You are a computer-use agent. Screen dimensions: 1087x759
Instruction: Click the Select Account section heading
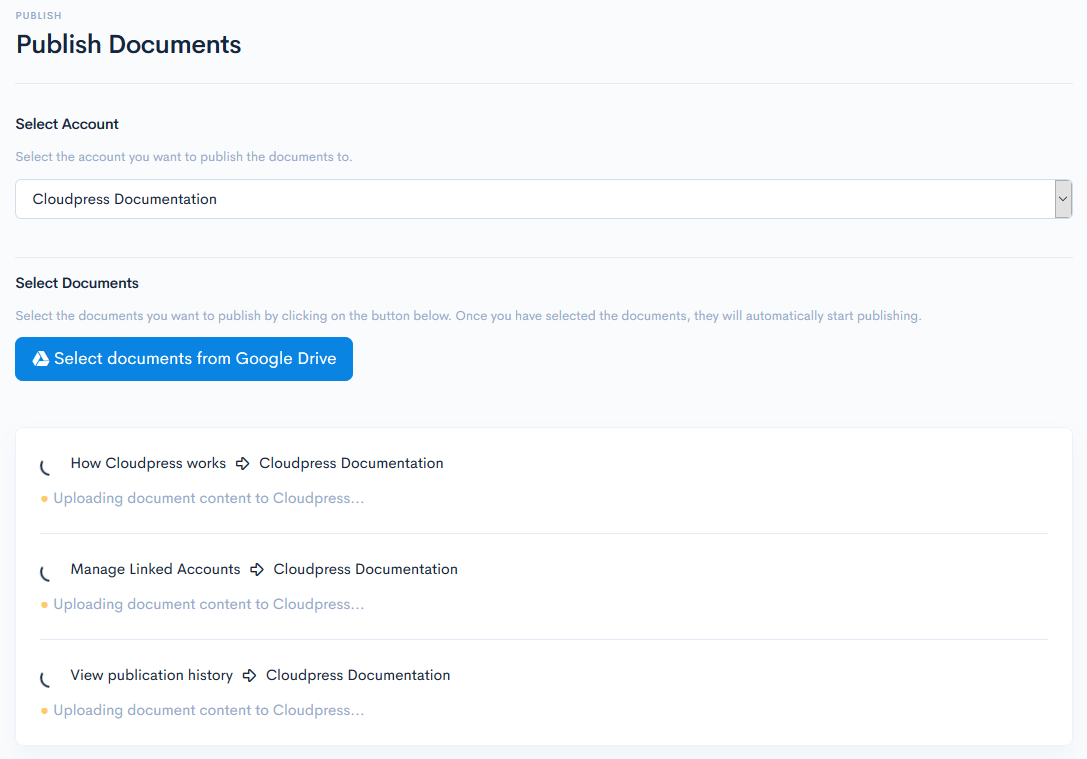[67, 124]
